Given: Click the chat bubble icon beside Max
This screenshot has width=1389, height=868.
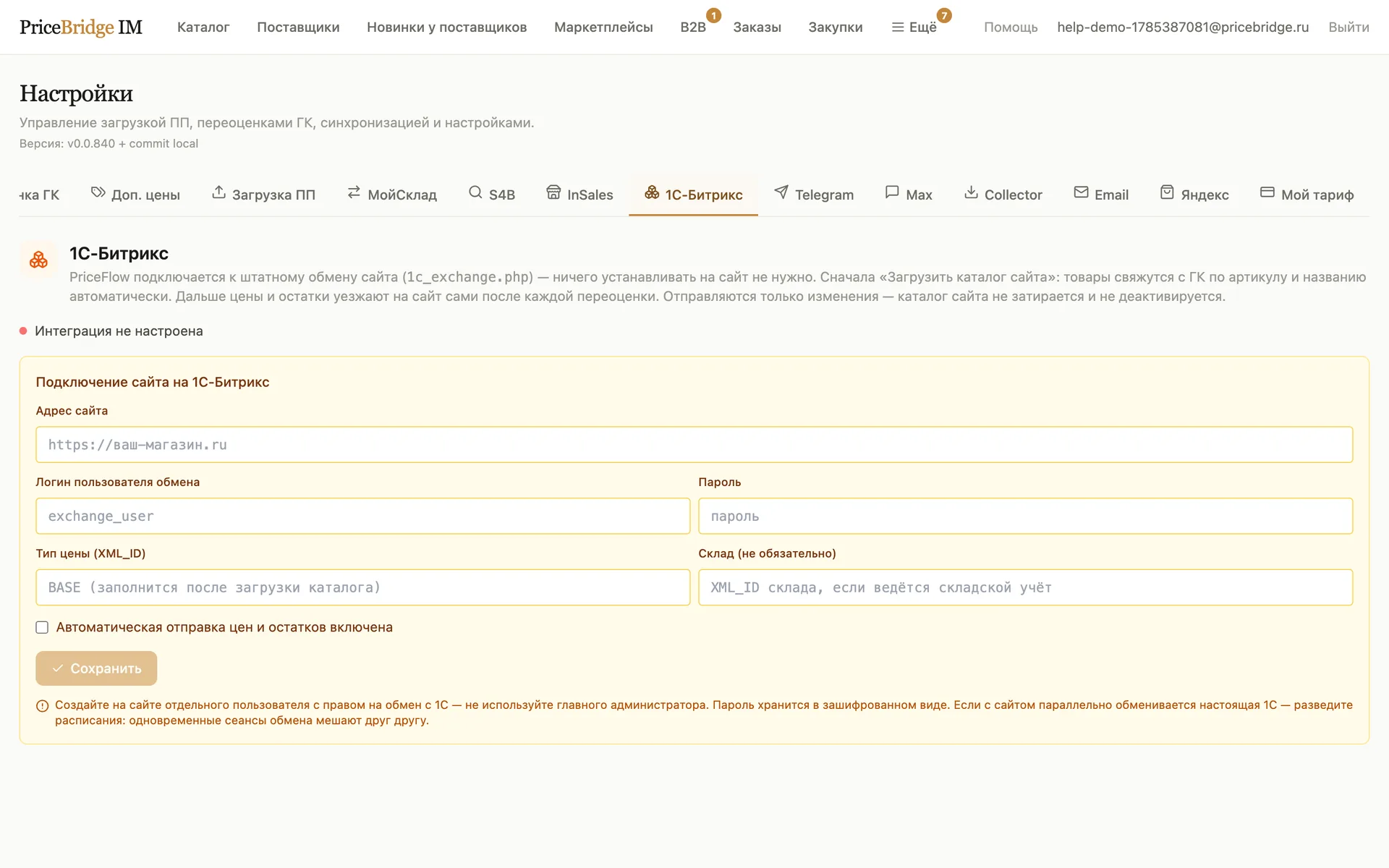Looking at the screenshot, I should [892, 192].
